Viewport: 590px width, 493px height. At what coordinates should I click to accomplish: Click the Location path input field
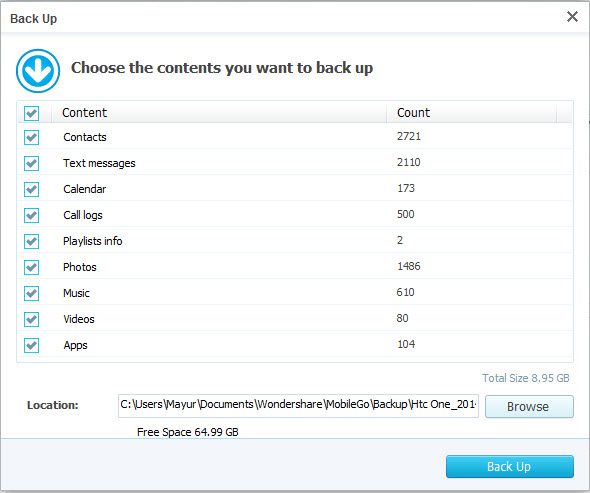tap(298, 406)
